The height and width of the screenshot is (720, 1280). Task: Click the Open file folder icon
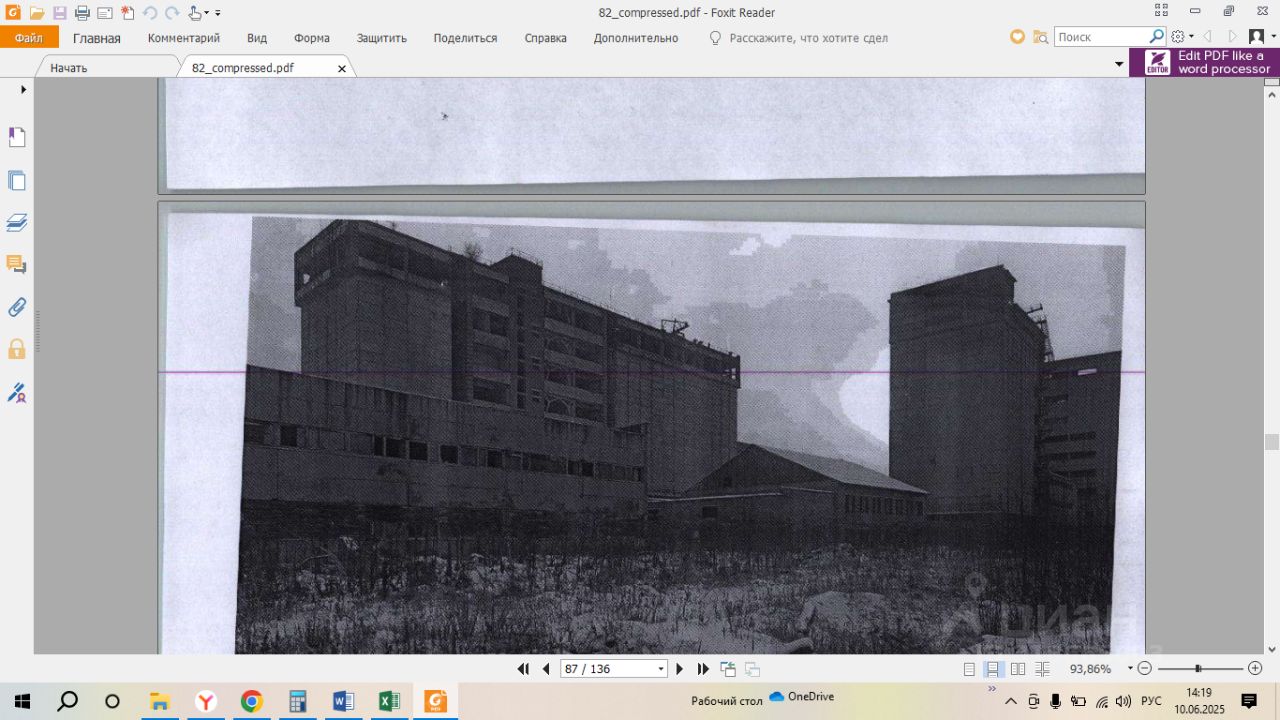[37, 13]
